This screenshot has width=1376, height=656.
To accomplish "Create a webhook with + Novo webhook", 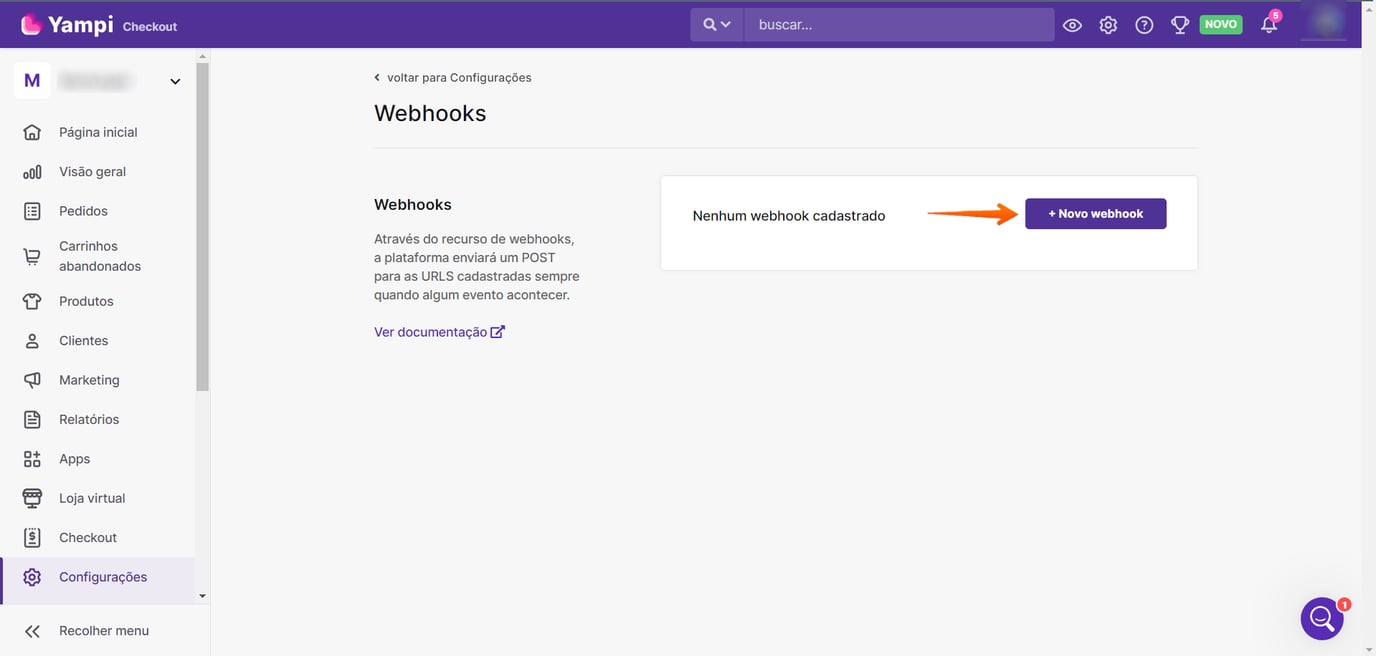I will pyautogui.click(x=1095, y=213).
